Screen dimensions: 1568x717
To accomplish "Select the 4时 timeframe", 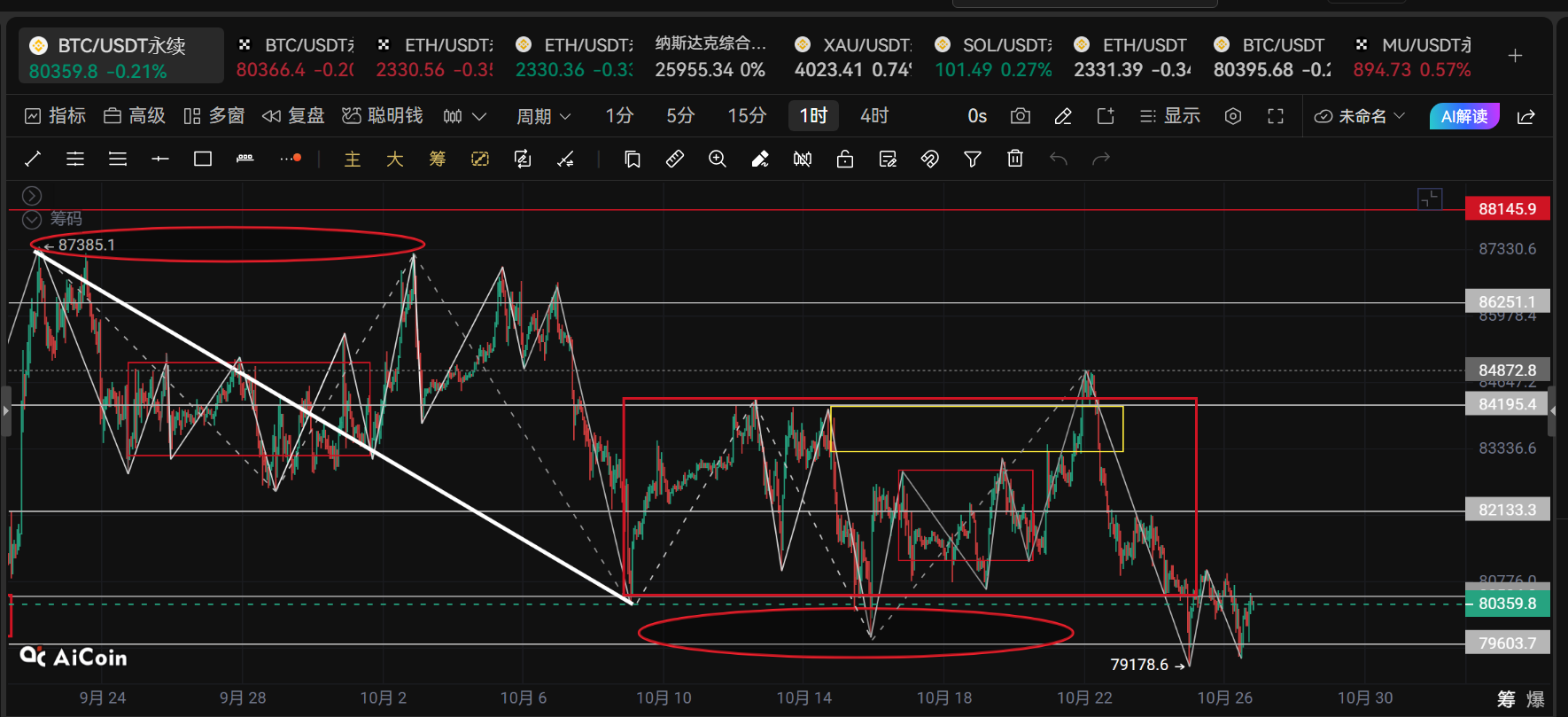I will pos(874,116).
